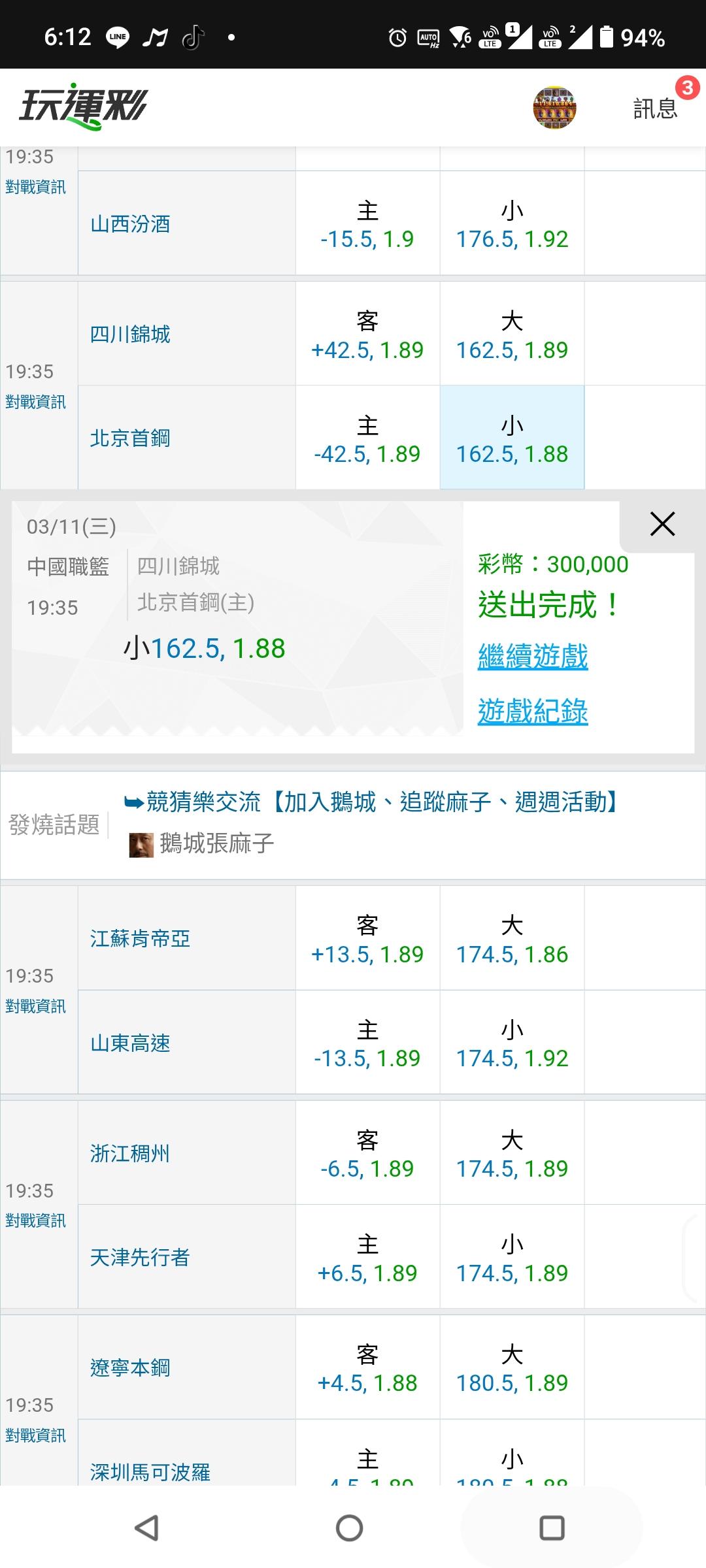Open the Android recent apps button
706x1568 pixels.
tap(552, 1528)
